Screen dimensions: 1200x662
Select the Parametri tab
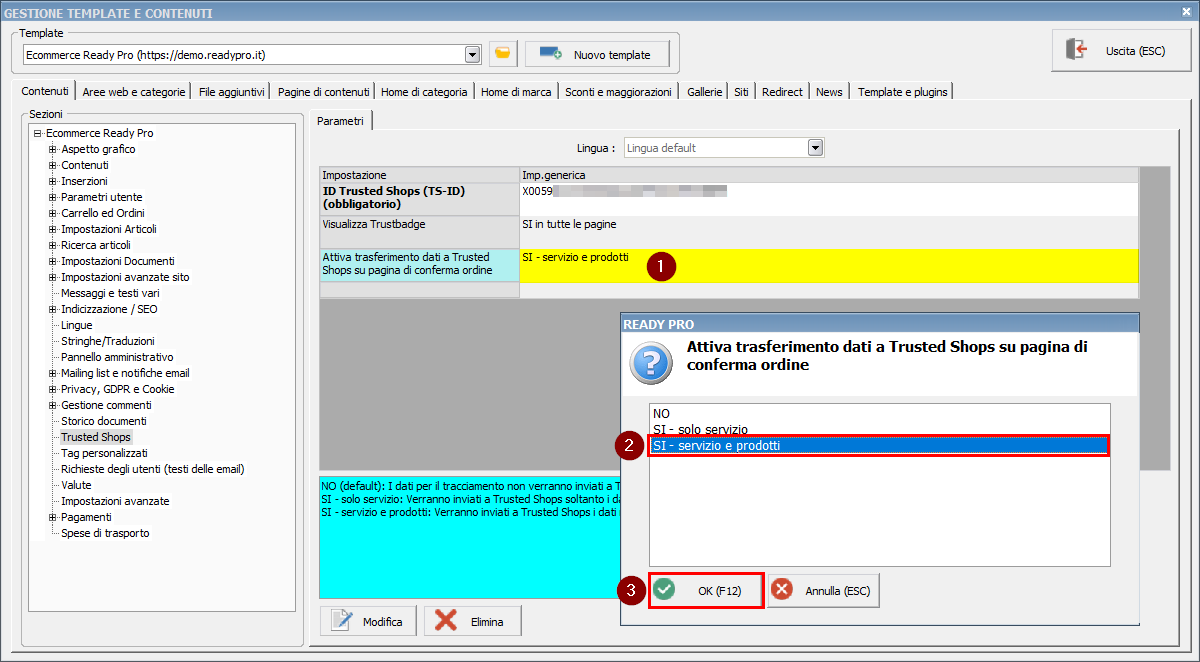[x=341, y=121]
